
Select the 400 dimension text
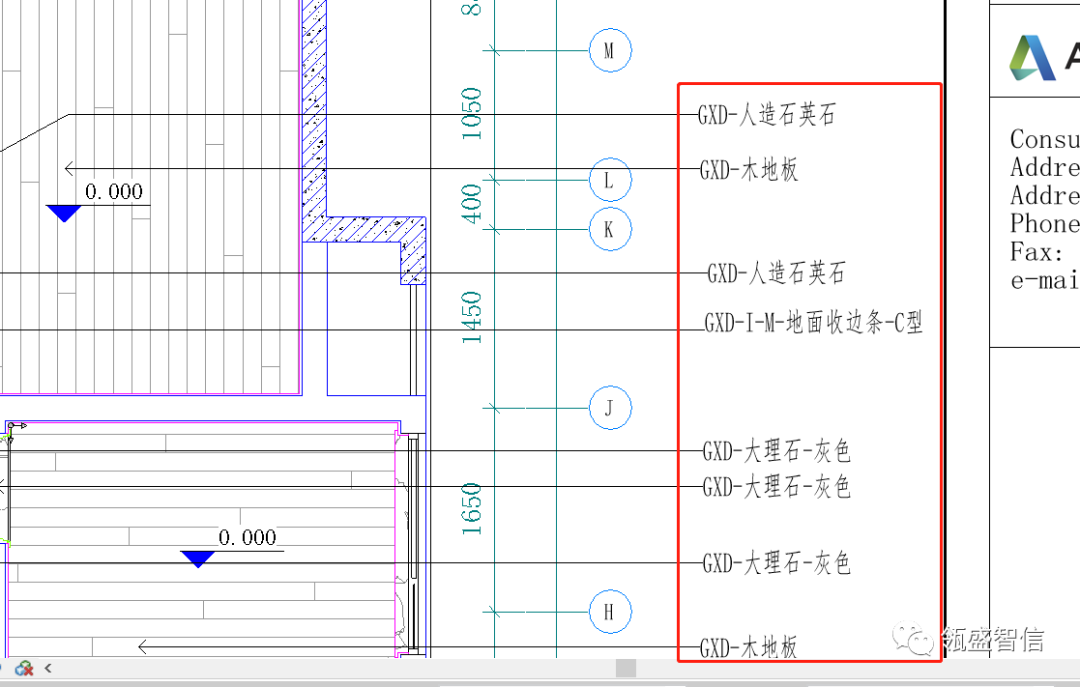472,203
